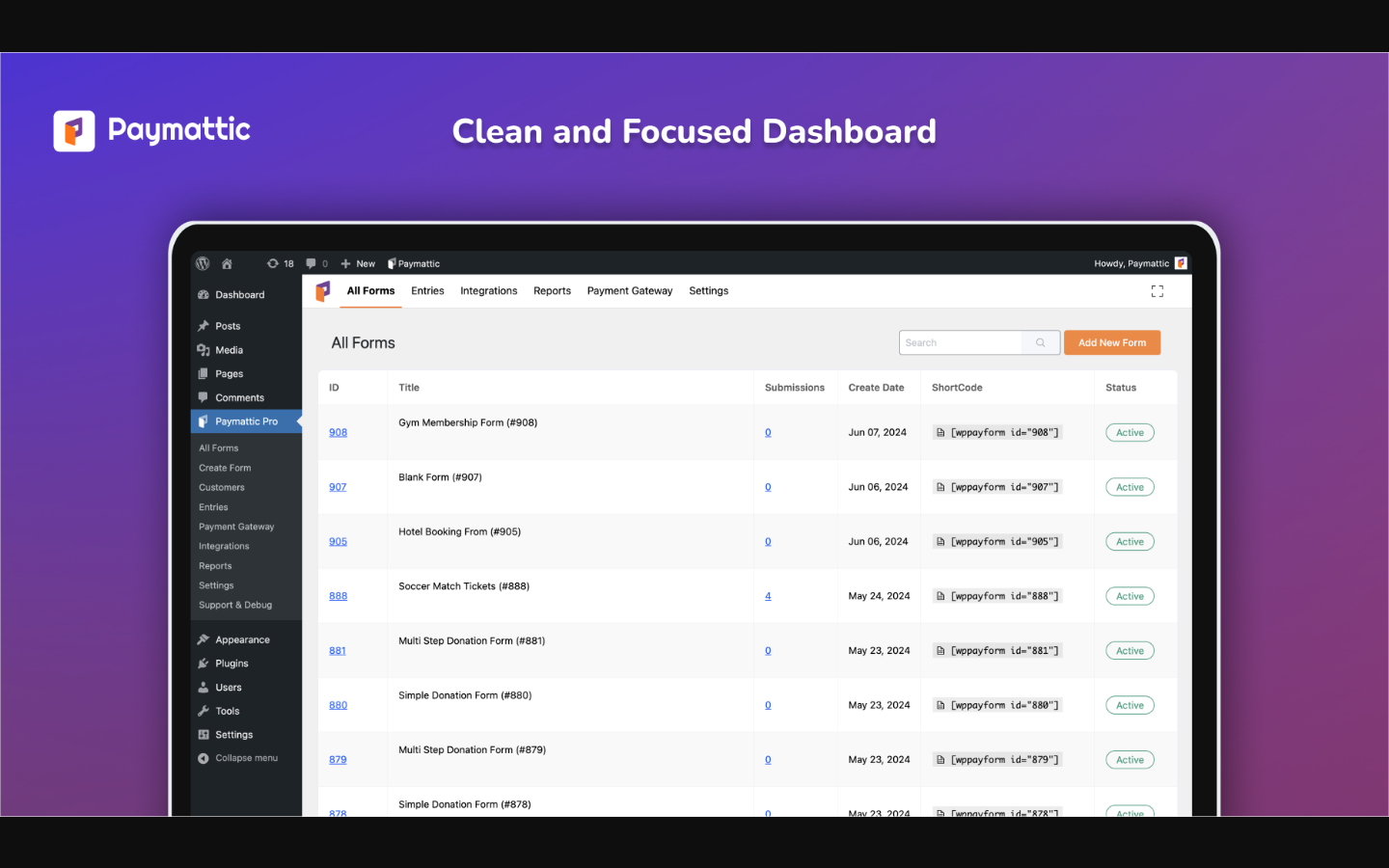1389x868 pixels.
Task: Click the forms Search input field
Action: 961,342
